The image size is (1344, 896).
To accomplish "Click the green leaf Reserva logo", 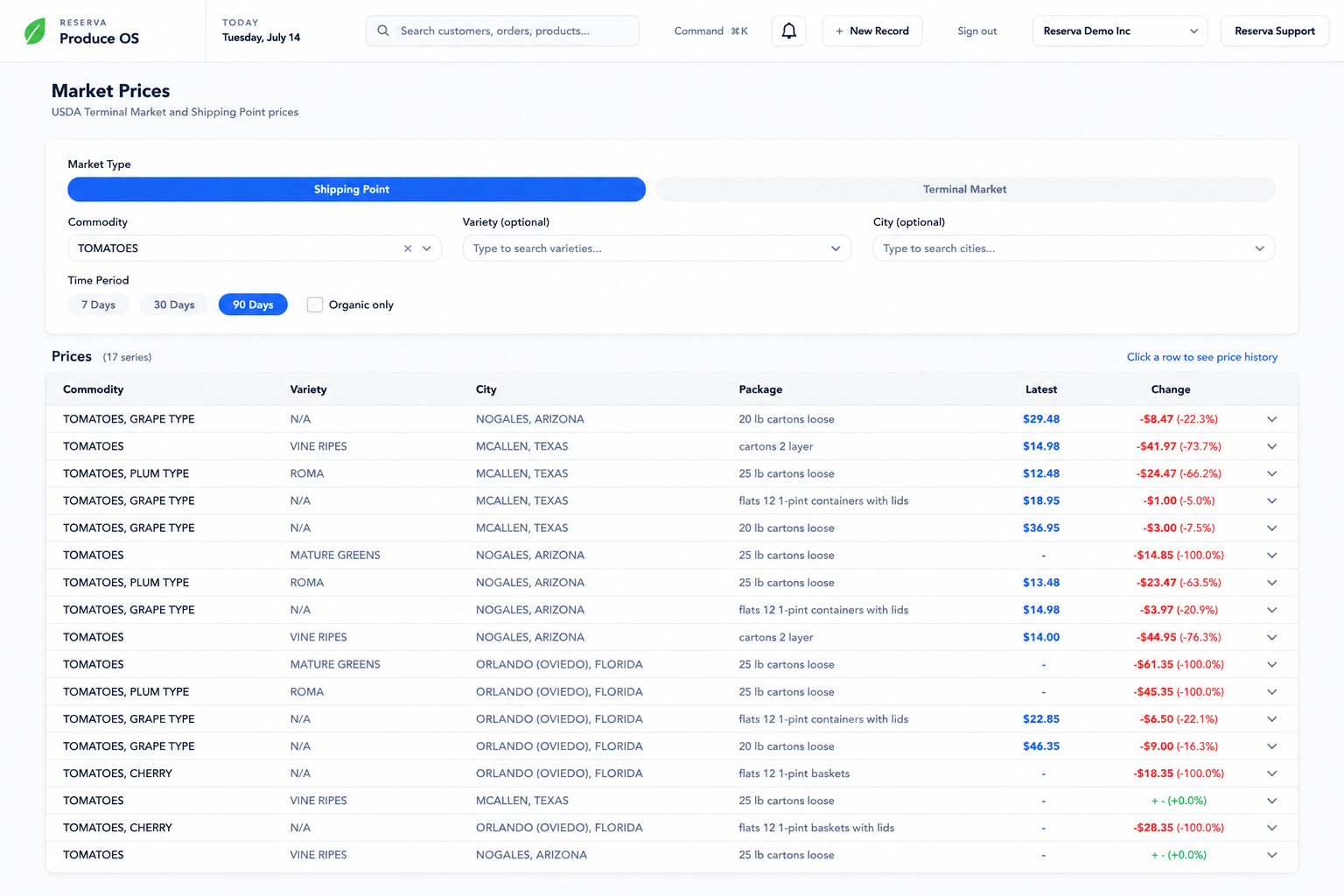I will click(35, 31).
